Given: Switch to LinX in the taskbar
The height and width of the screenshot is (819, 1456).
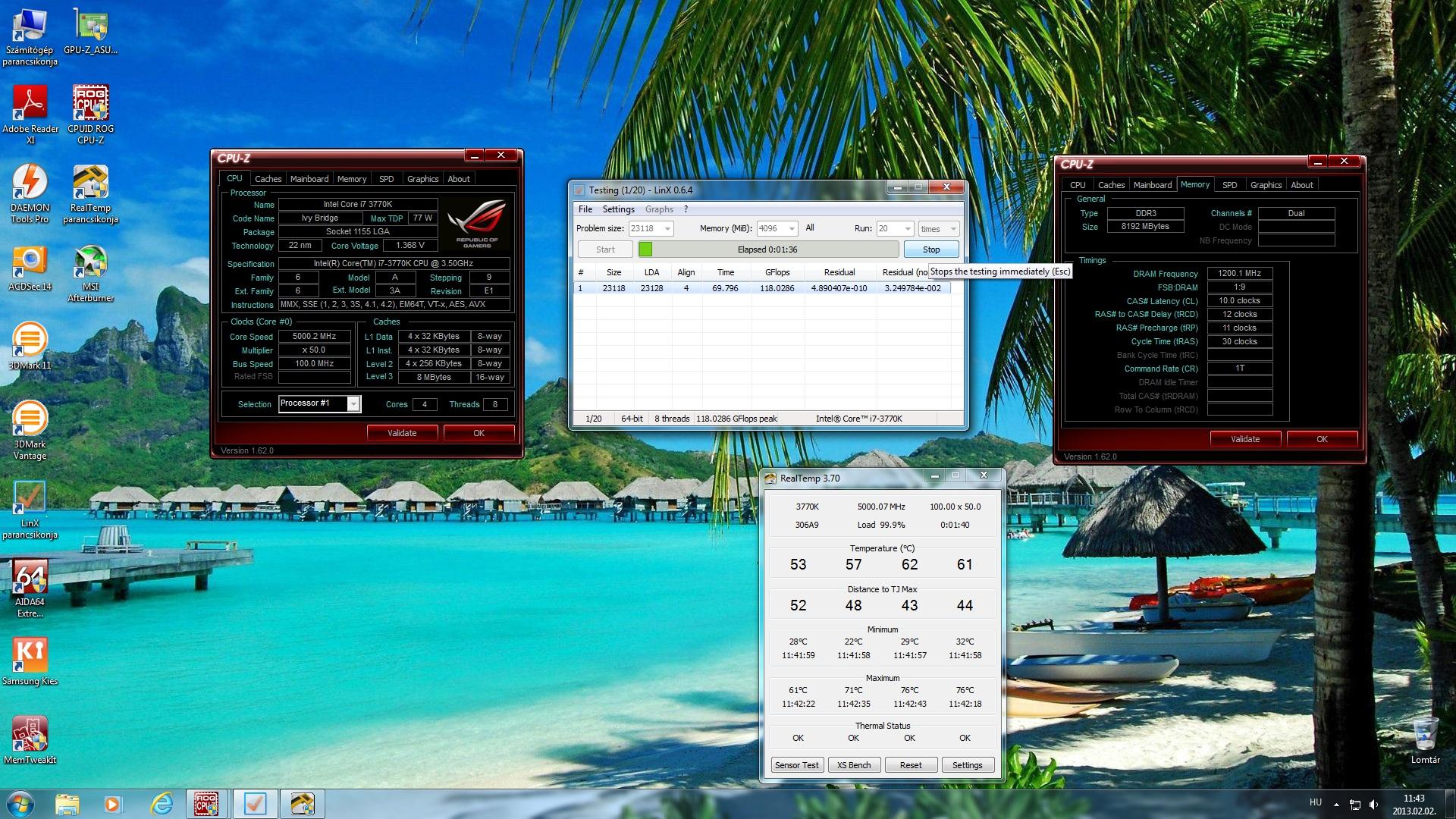Looking at the screenshot, I should click(x=255, y=804).
